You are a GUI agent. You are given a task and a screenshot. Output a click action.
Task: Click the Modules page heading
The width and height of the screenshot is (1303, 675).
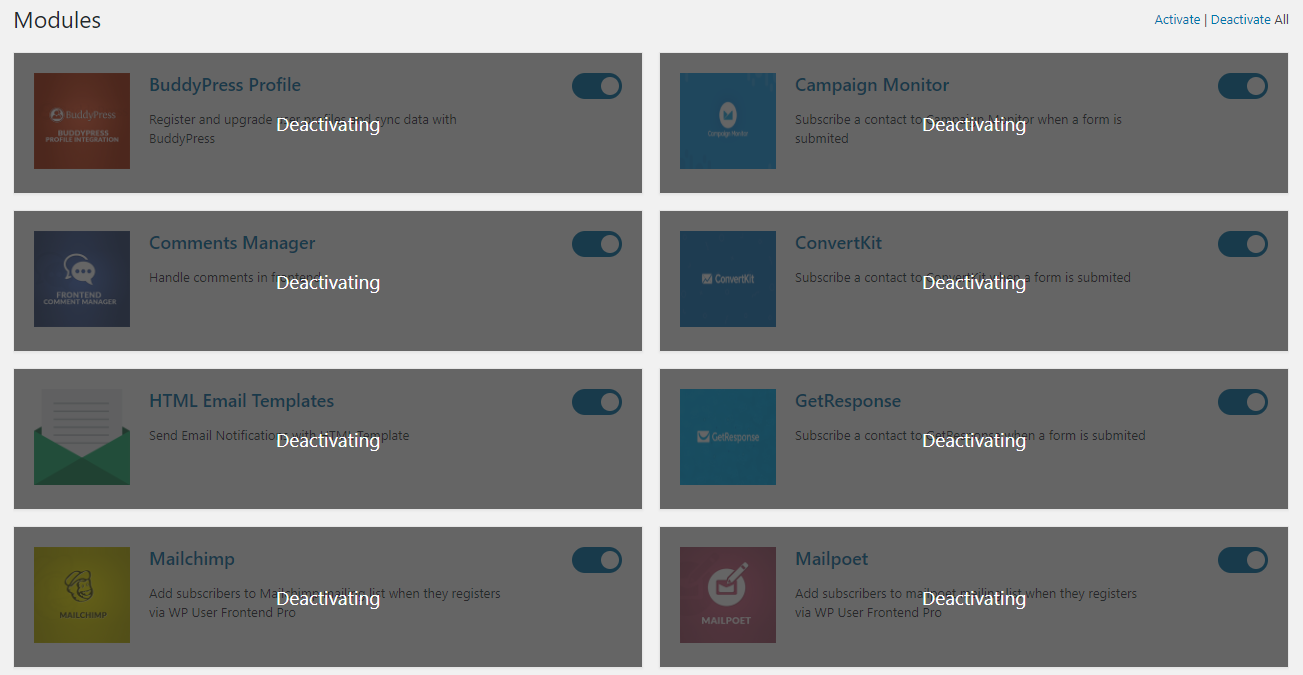click(x=57, y=20)
